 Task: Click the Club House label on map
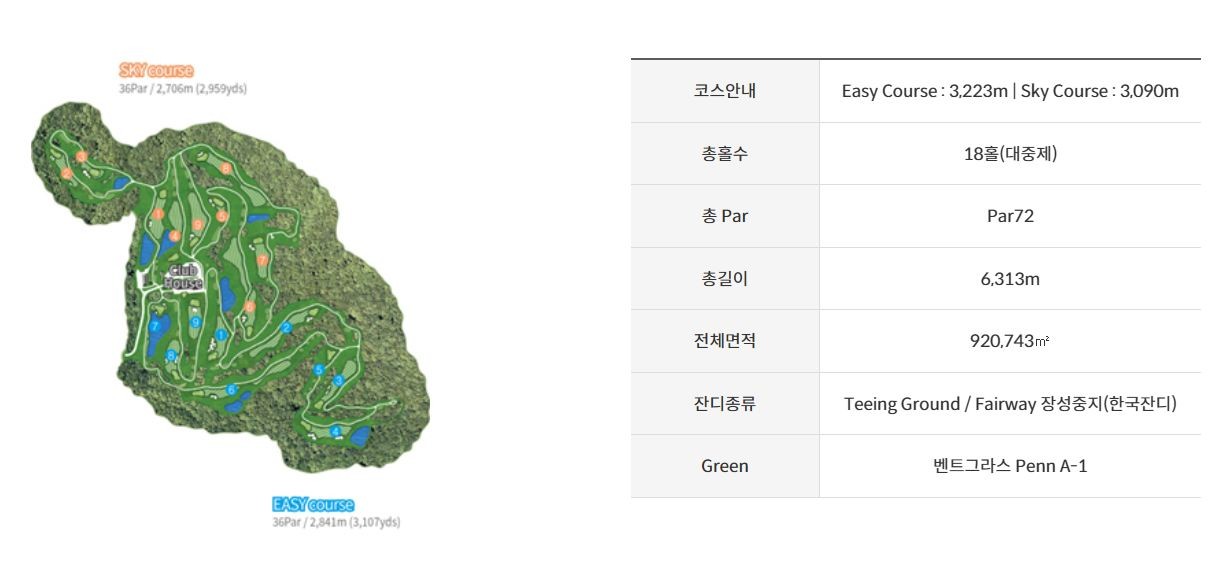point(184,276)
